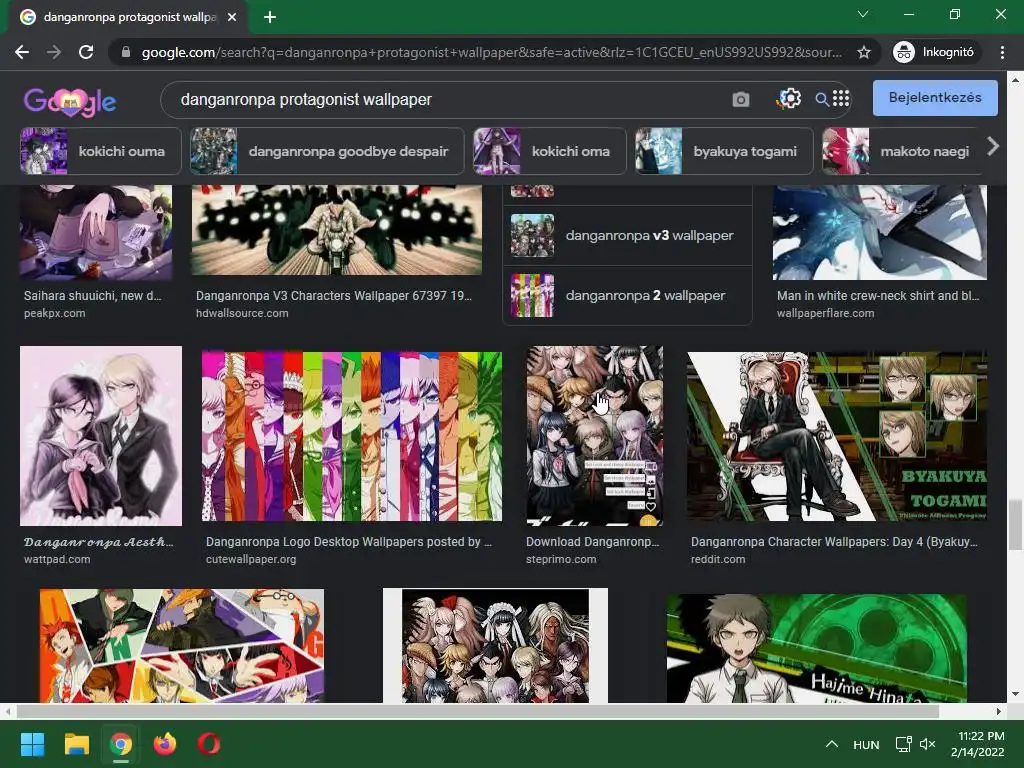Image resolution: width=1024 pixels, height=768 pixels.
Task: Filter results by byakuya togami chip
Action: point(724,151)
